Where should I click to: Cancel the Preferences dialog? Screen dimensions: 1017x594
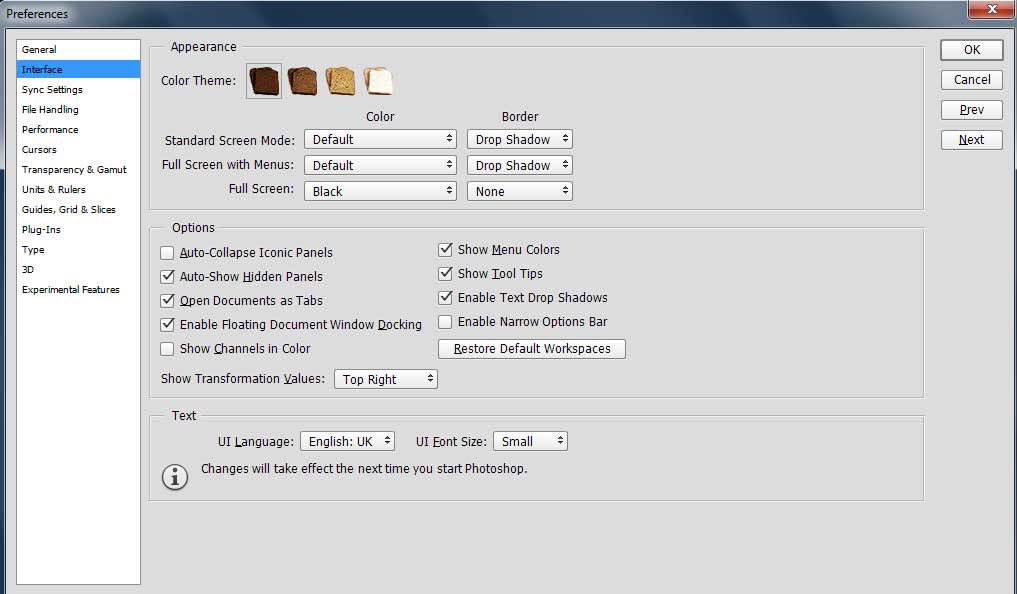[x=972, y=80]
